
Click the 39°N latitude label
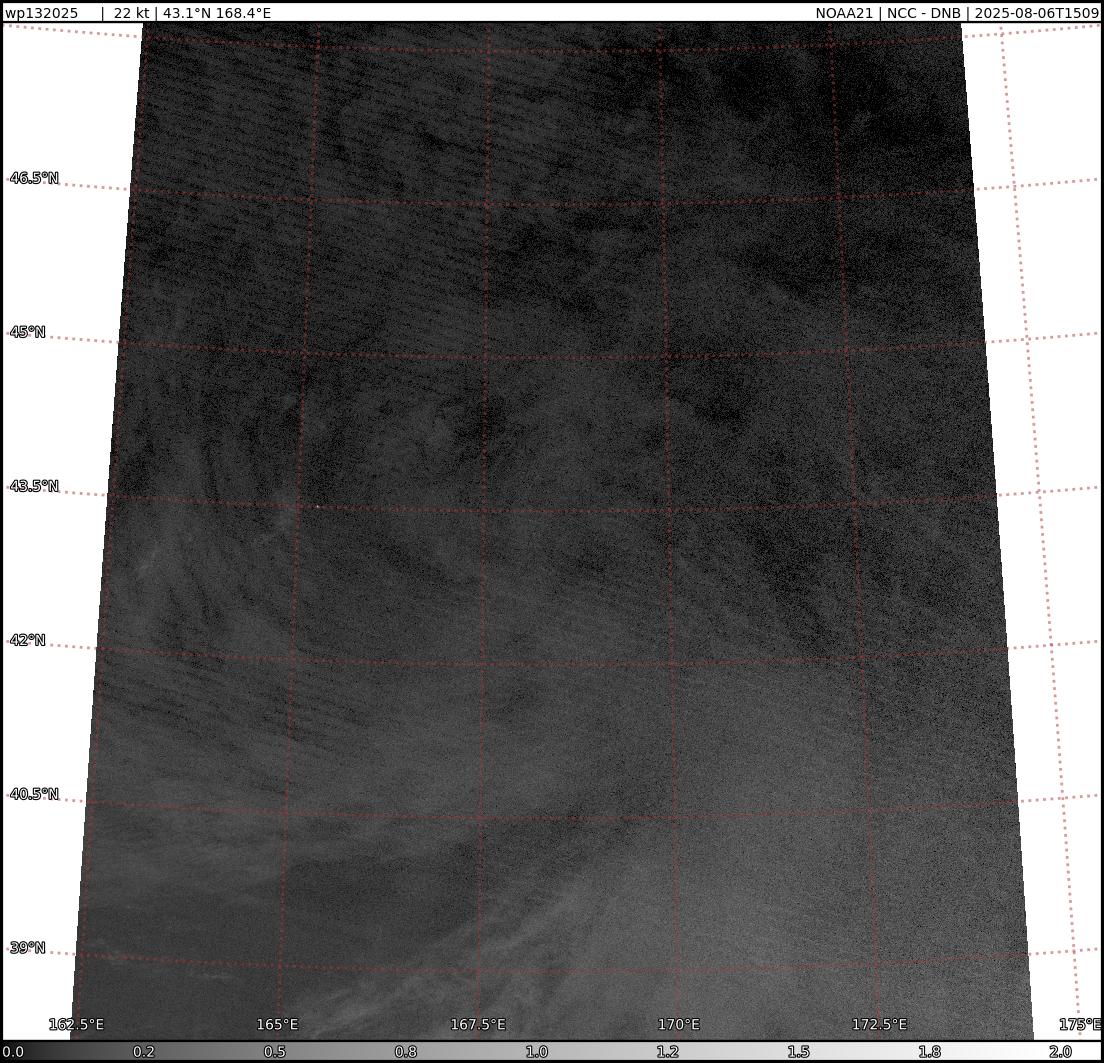[28, 947]
